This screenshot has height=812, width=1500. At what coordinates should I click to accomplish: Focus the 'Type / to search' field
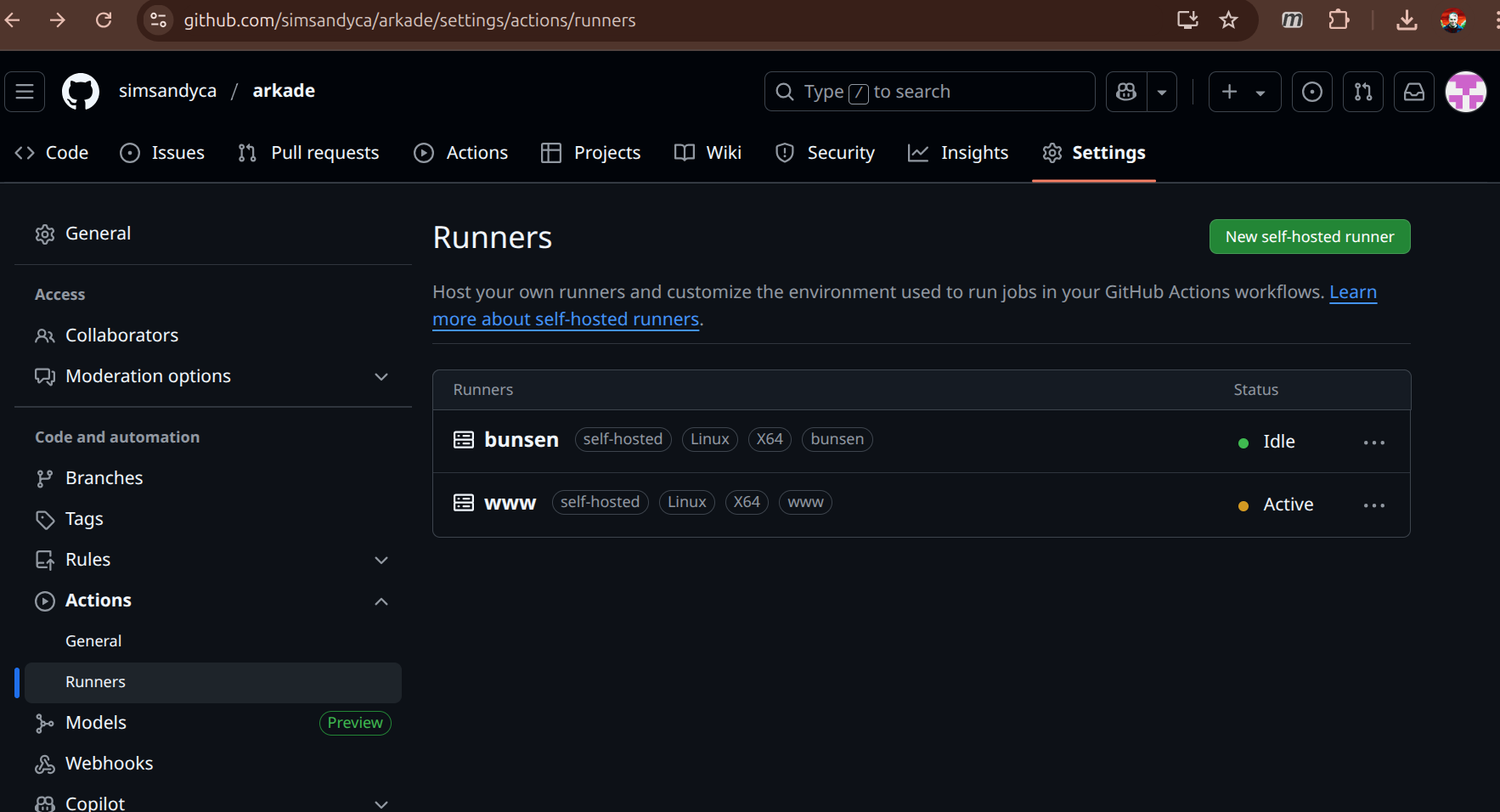point(930,92)
